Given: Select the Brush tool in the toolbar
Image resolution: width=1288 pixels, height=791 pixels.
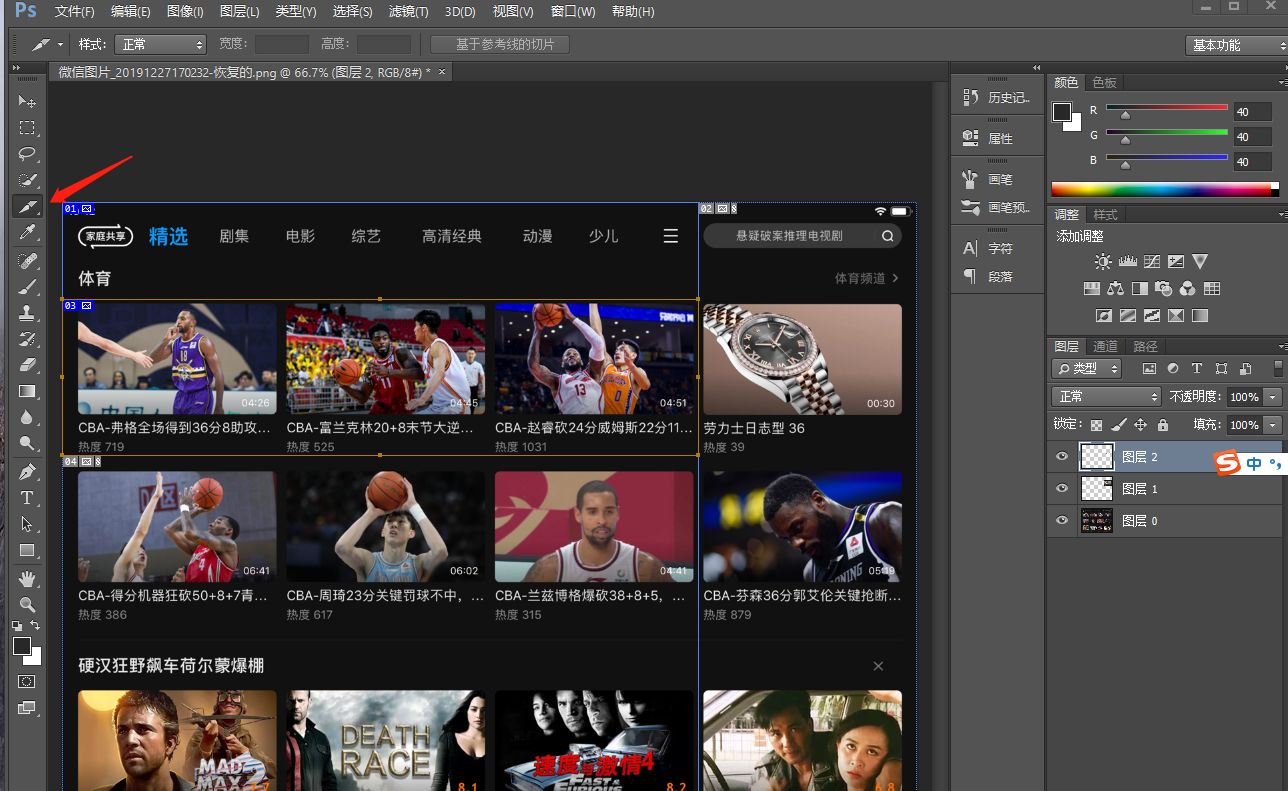Looking at the screenshot, I should click(x=27, y=285).
